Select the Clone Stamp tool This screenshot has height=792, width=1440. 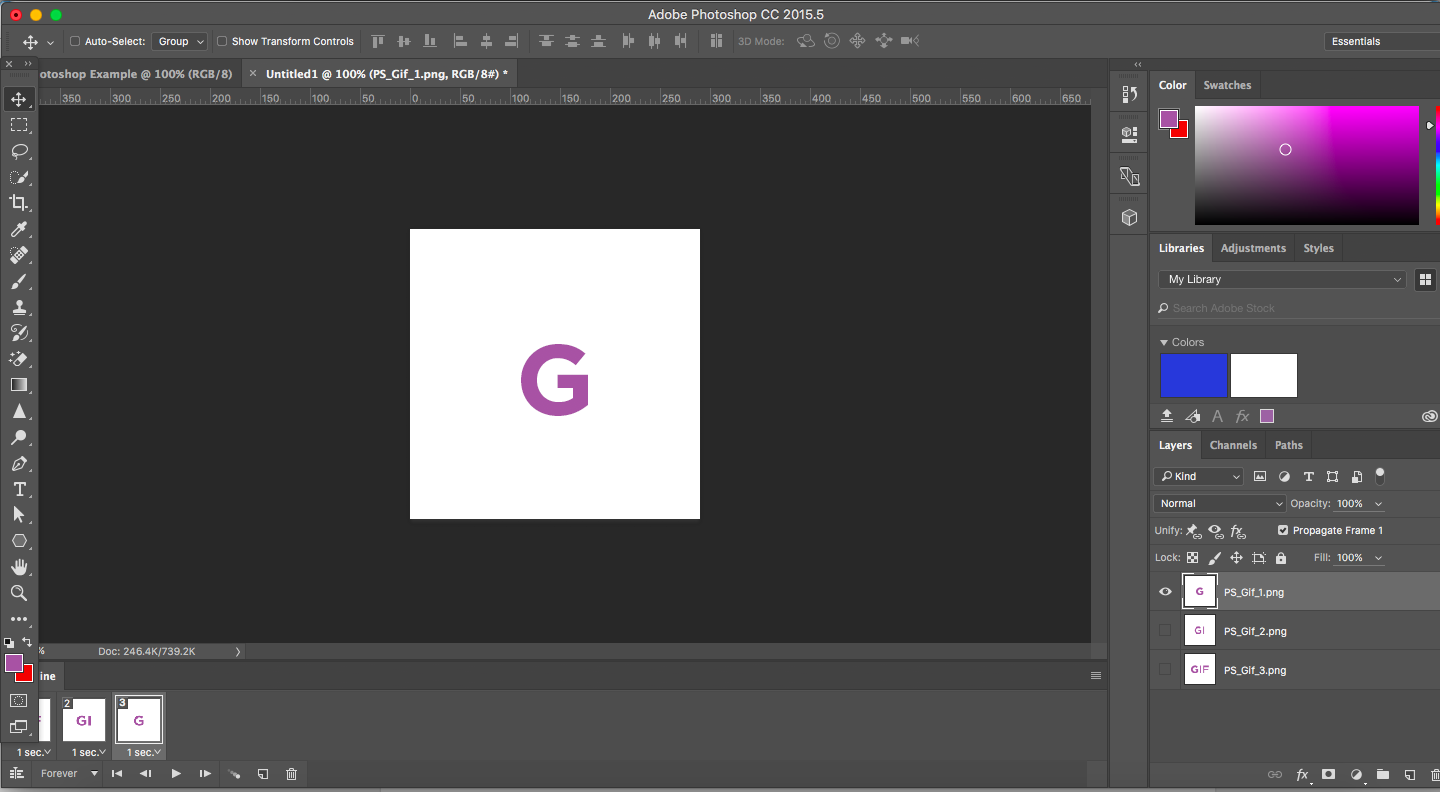coord(19,308)
